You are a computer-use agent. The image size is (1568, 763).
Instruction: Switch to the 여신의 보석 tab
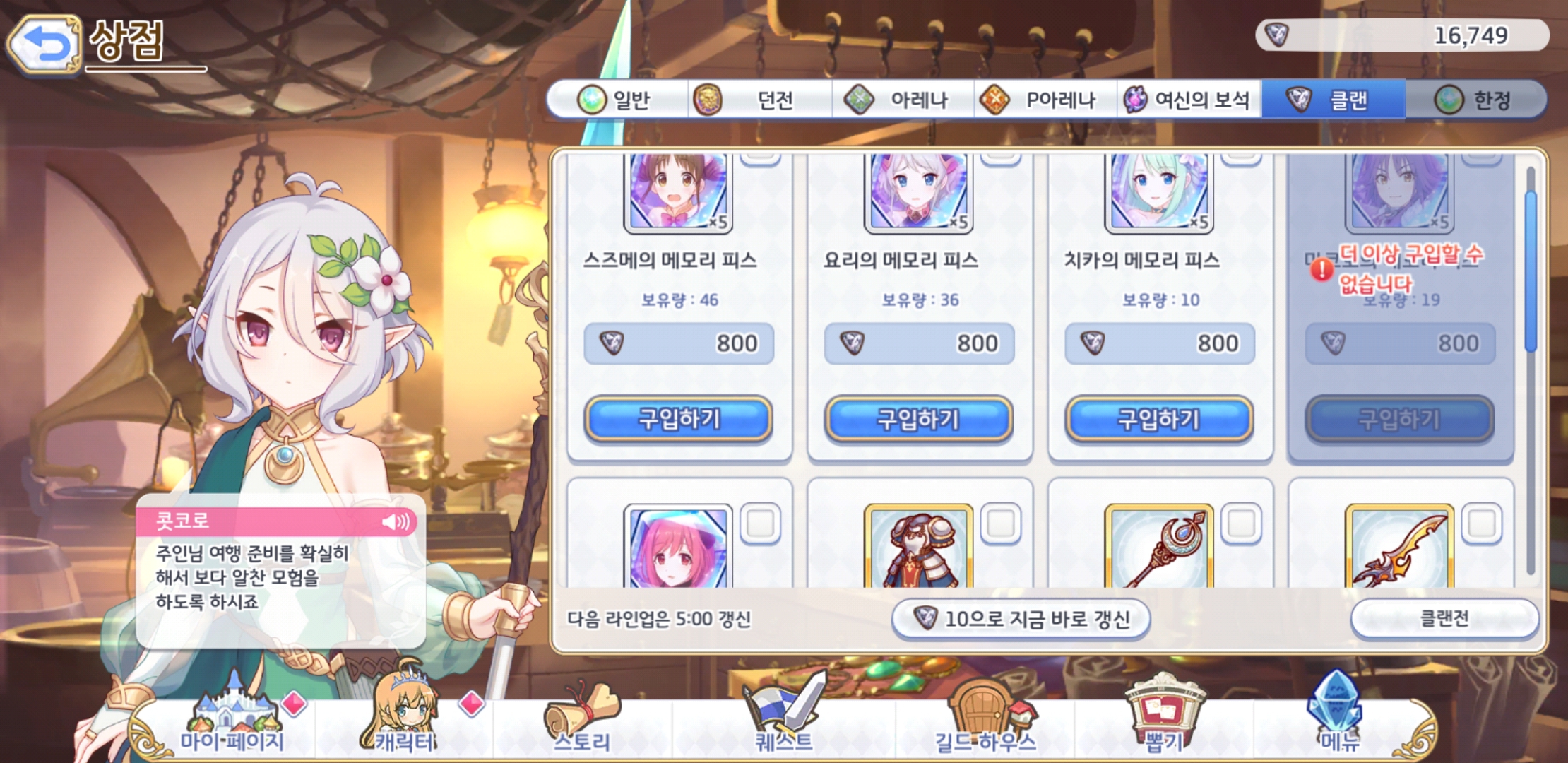click(x=1189, y=100)
